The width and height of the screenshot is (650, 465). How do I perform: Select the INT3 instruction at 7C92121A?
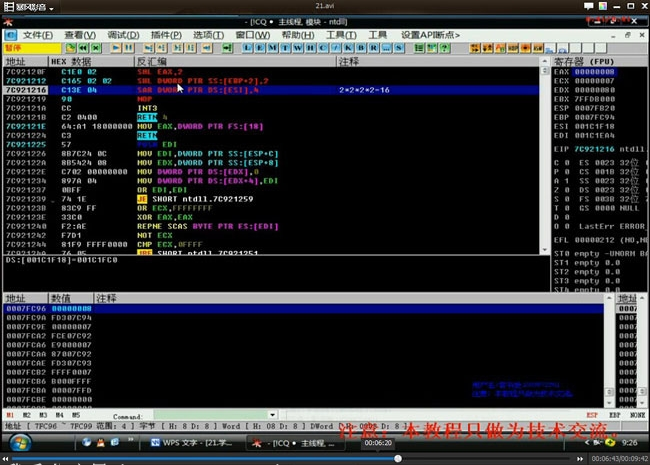(x=271, y=108)
